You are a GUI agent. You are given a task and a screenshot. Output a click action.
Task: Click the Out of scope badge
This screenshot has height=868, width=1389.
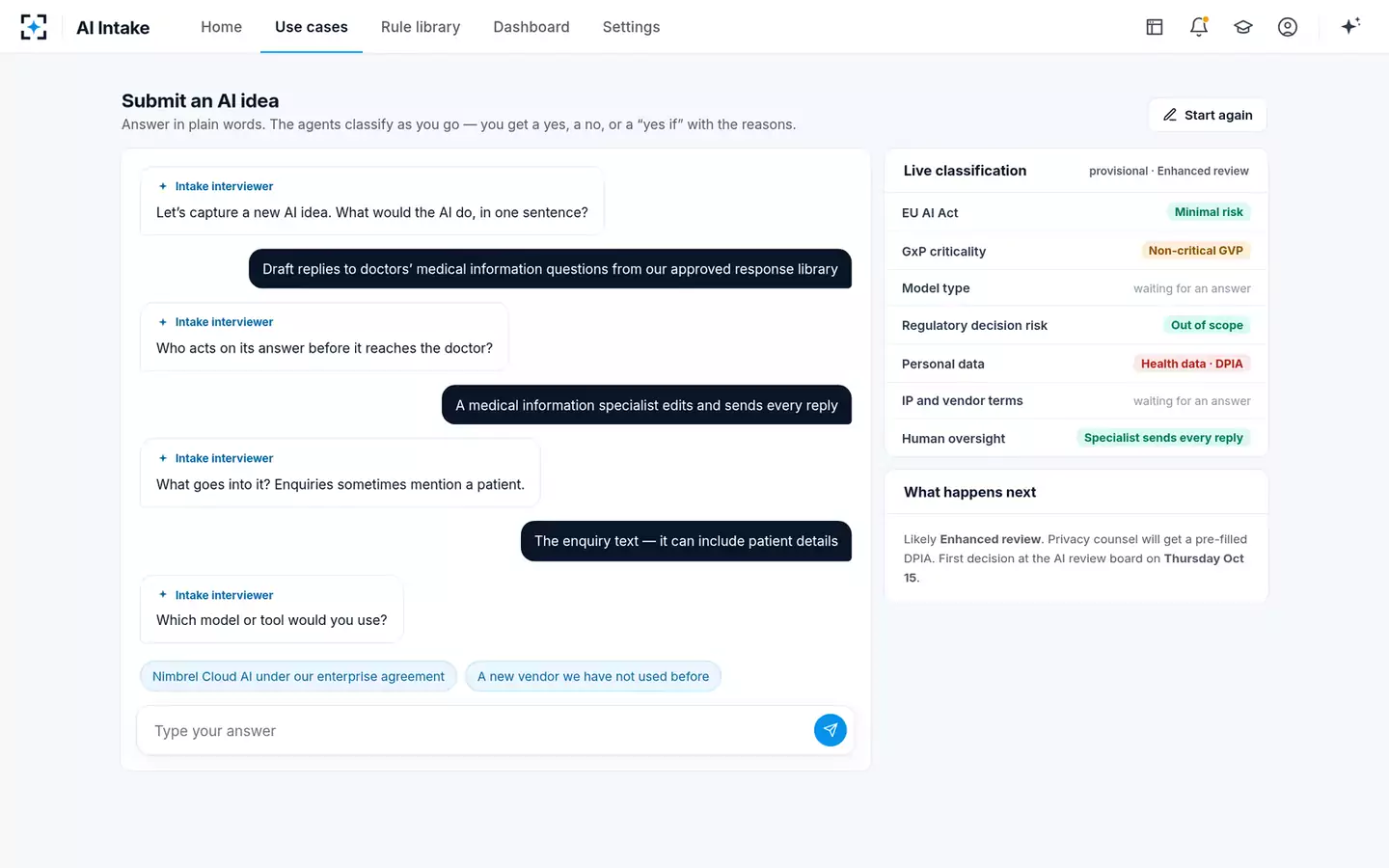1207,325
